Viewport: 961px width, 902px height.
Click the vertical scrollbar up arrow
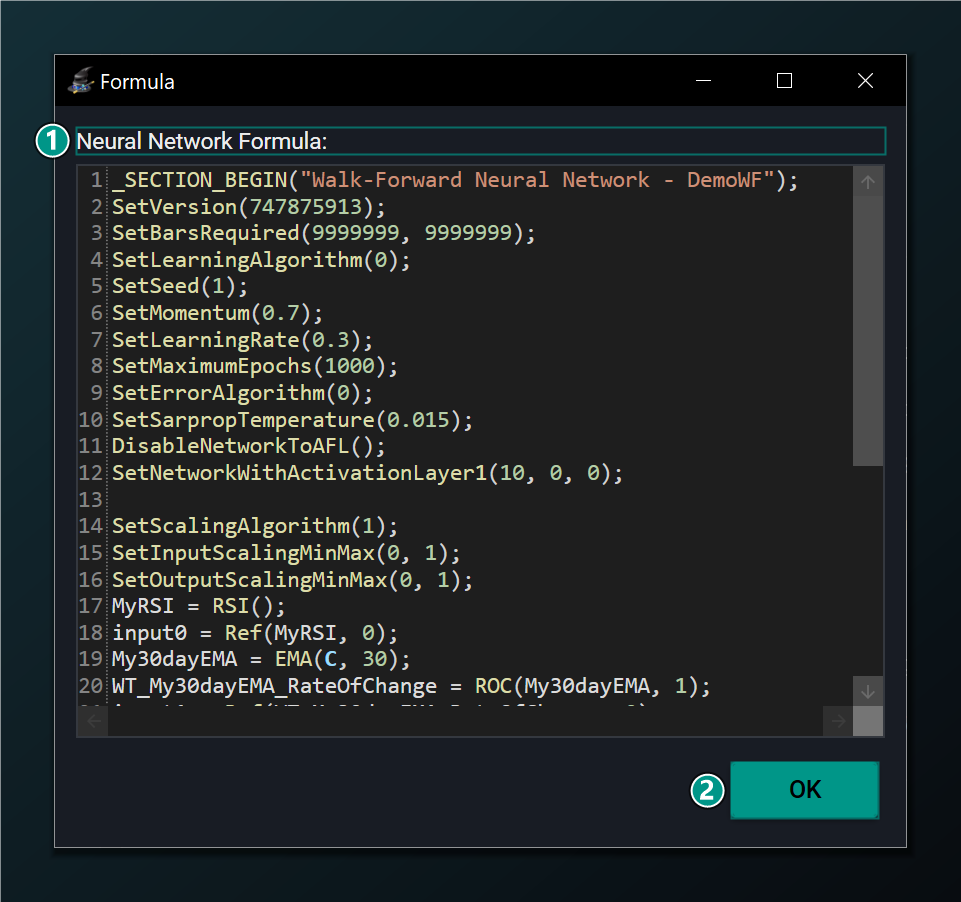pyautogui.click(x=868, y=181)
